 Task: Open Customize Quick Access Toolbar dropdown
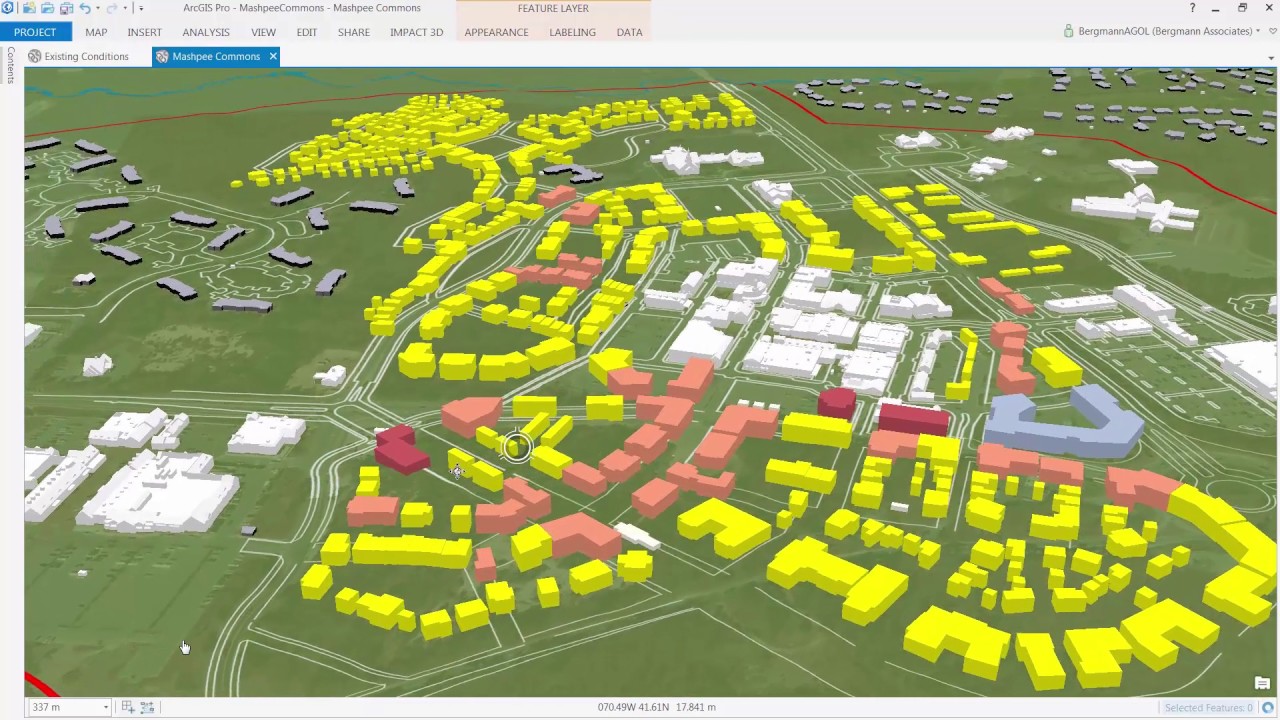tap(141, 8)
